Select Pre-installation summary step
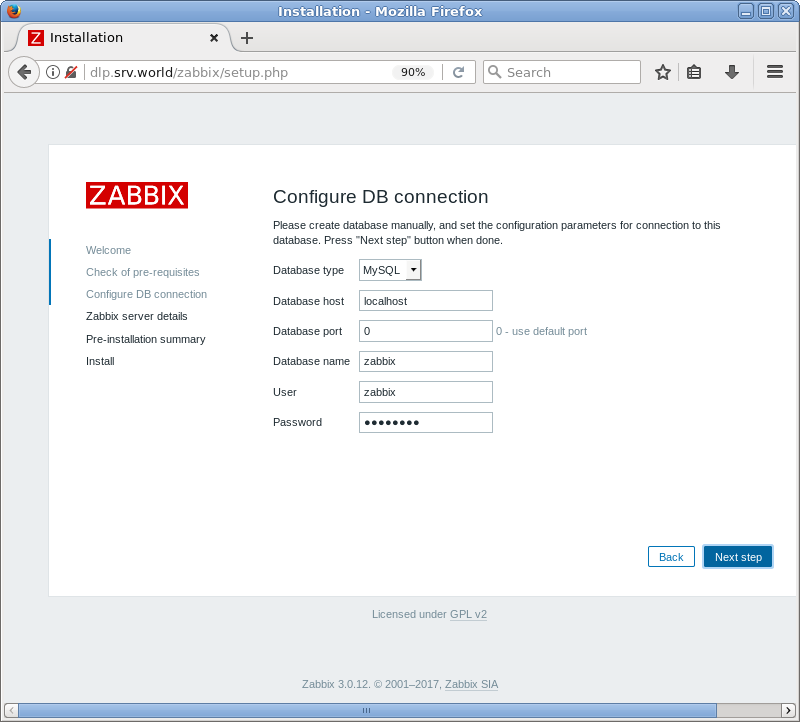 (x=145, y=339)
